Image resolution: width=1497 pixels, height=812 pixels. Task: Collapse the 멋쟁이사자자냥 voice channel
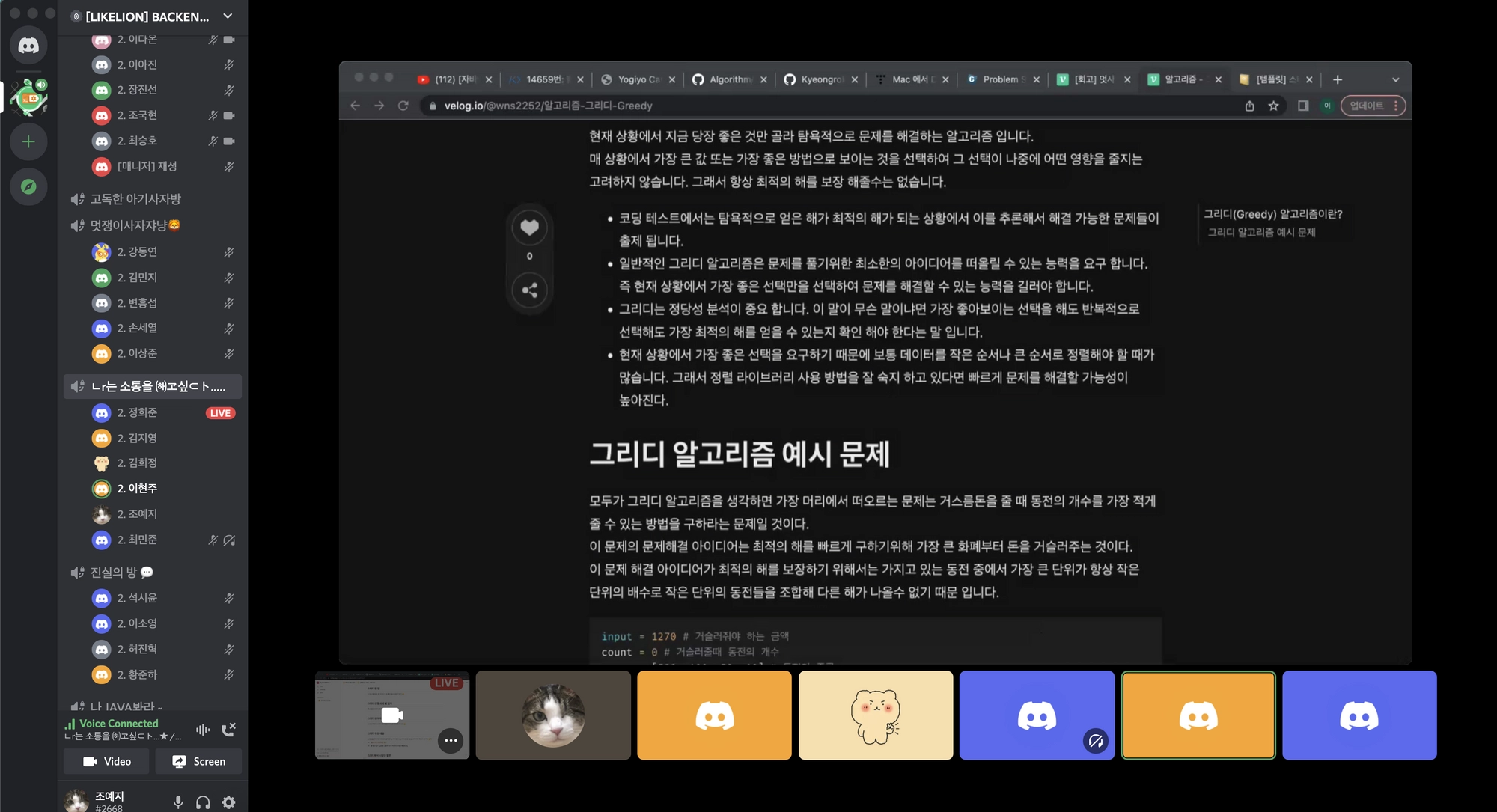pyautogui.click(x=127, y=225)
